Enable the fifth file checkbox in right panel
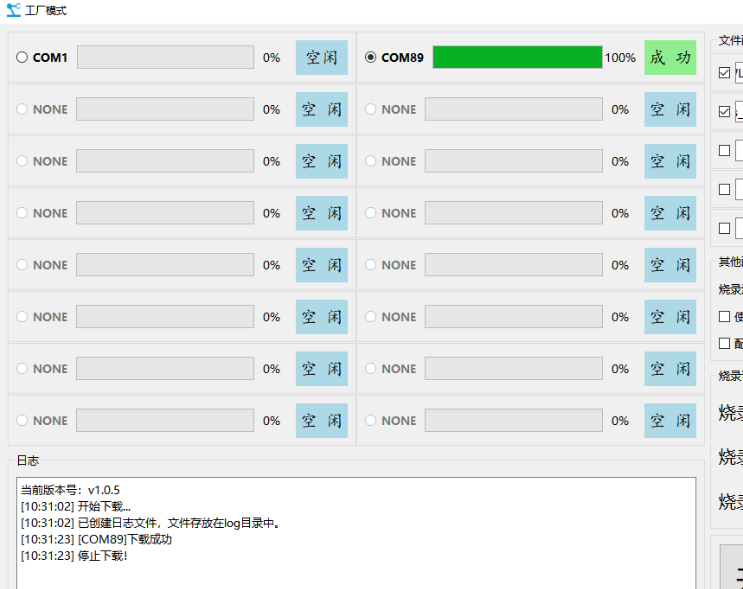 click(725, 228)
